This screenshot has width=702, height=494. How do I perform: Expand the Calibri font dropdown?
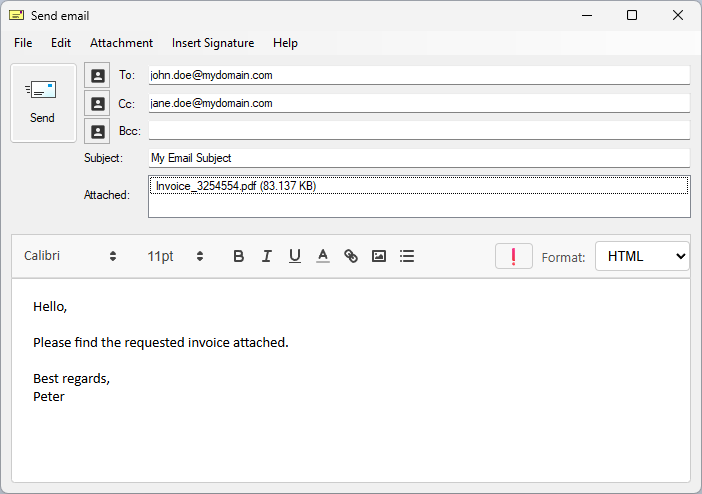pos(70,256)
